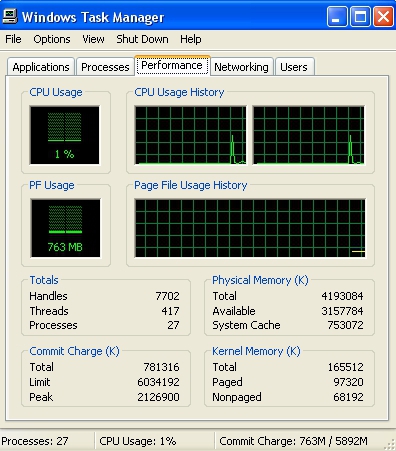Click the Nonpaged label

(237, 397)
